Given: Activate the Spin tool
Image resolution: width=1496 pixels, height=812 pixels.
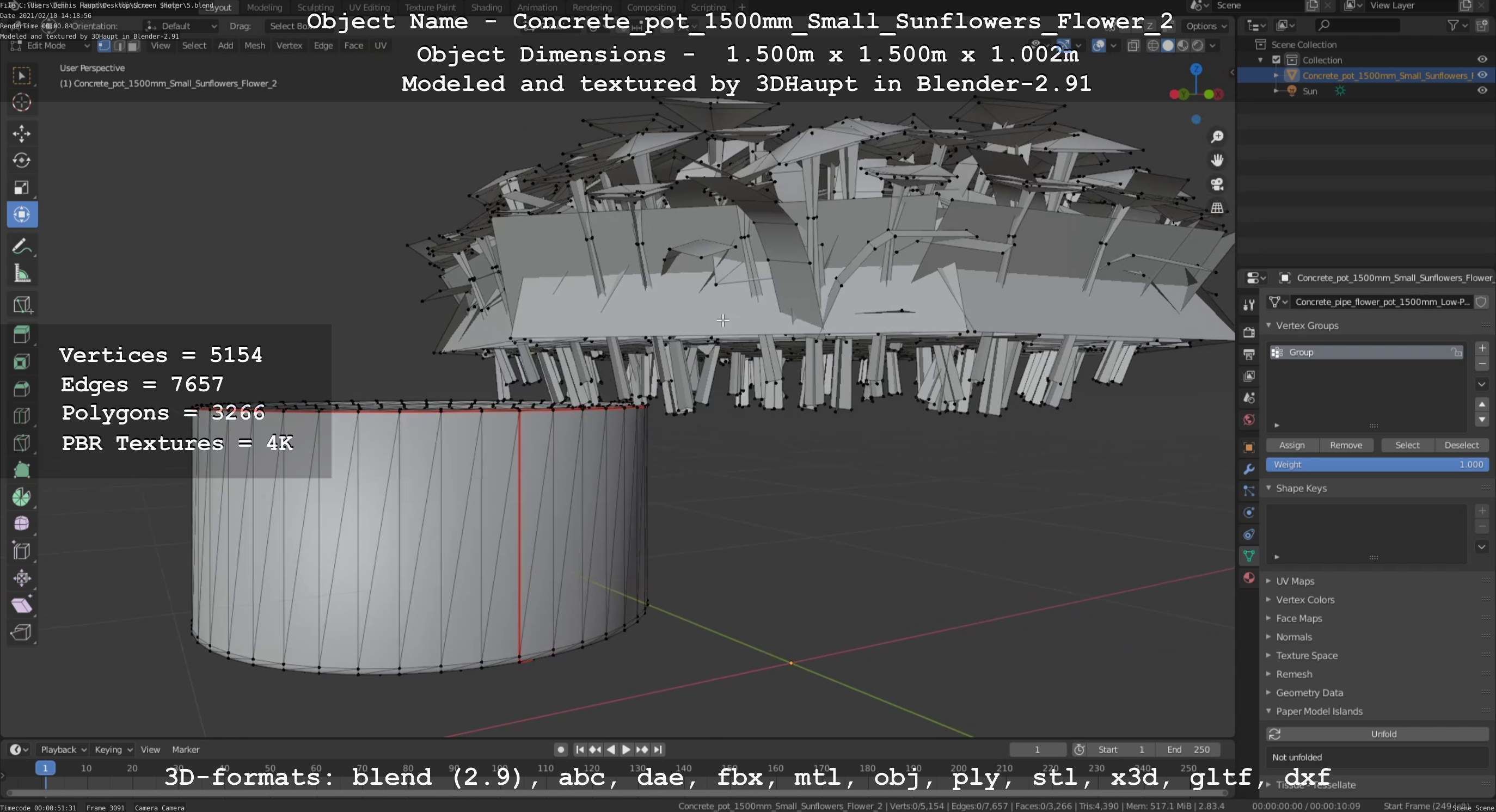Looking at the screenshot, I should click(x=21, y=497).
